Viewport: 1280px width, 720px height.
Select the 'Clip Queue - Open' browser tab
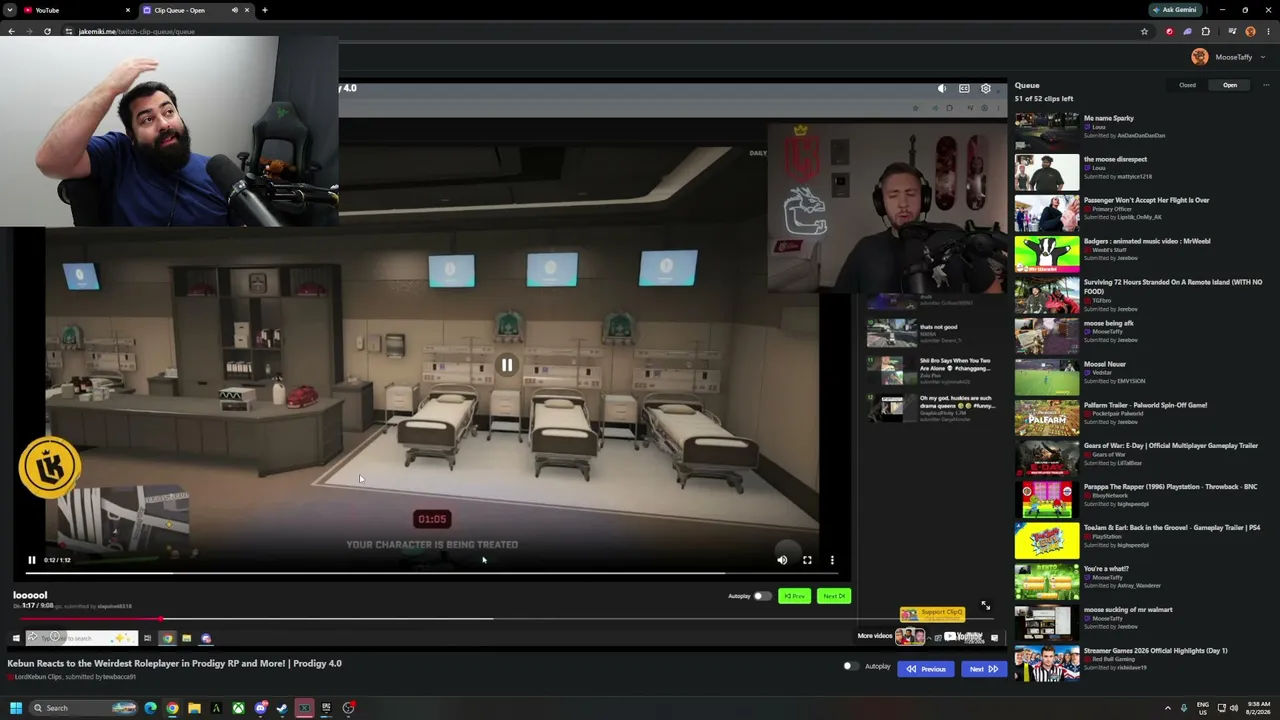click(196, 10)
